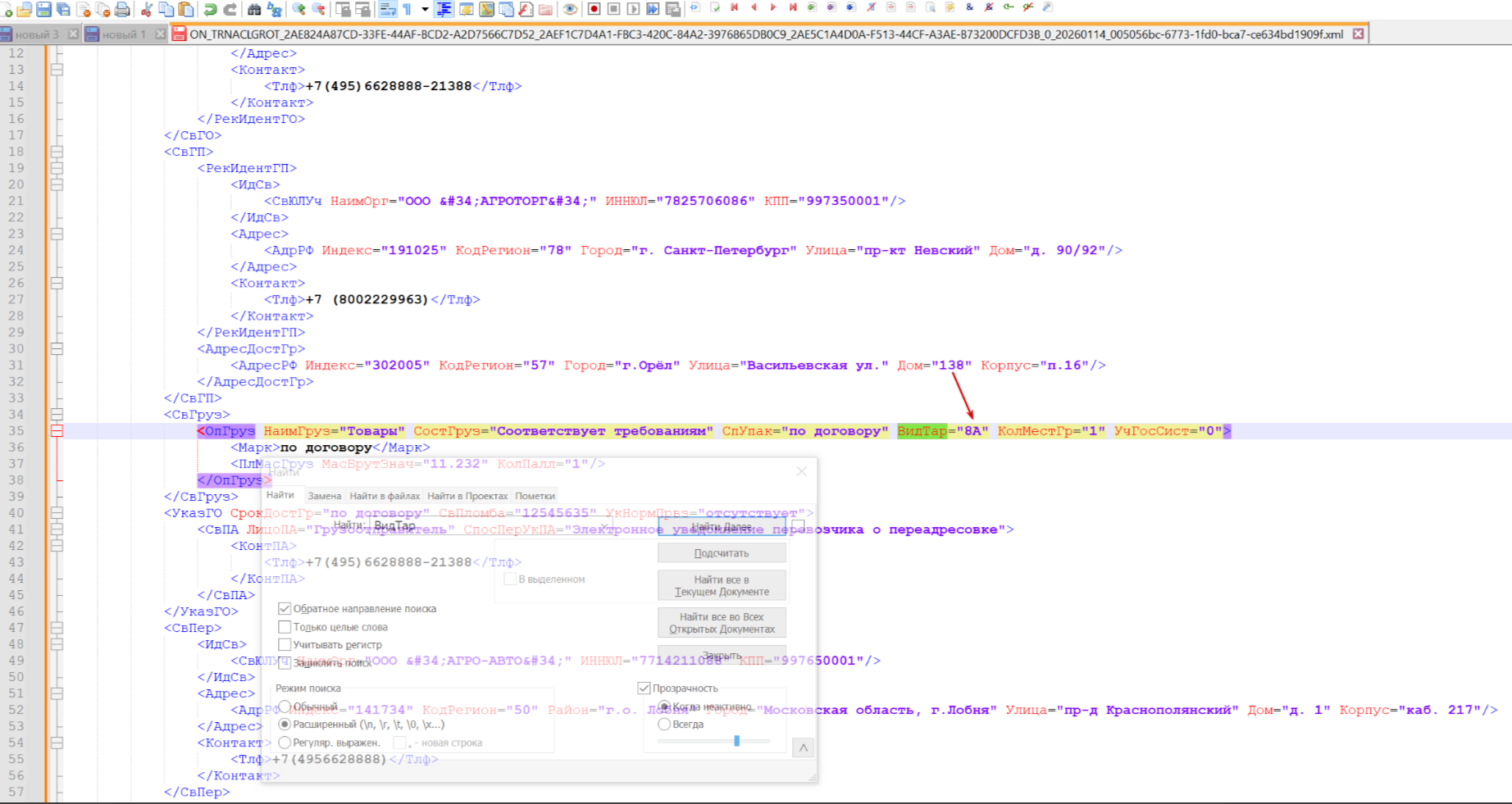Viewport: 1512px width, 804px height.
Task: Open the search history dropdown in Find field
Action: click(604, 526)
